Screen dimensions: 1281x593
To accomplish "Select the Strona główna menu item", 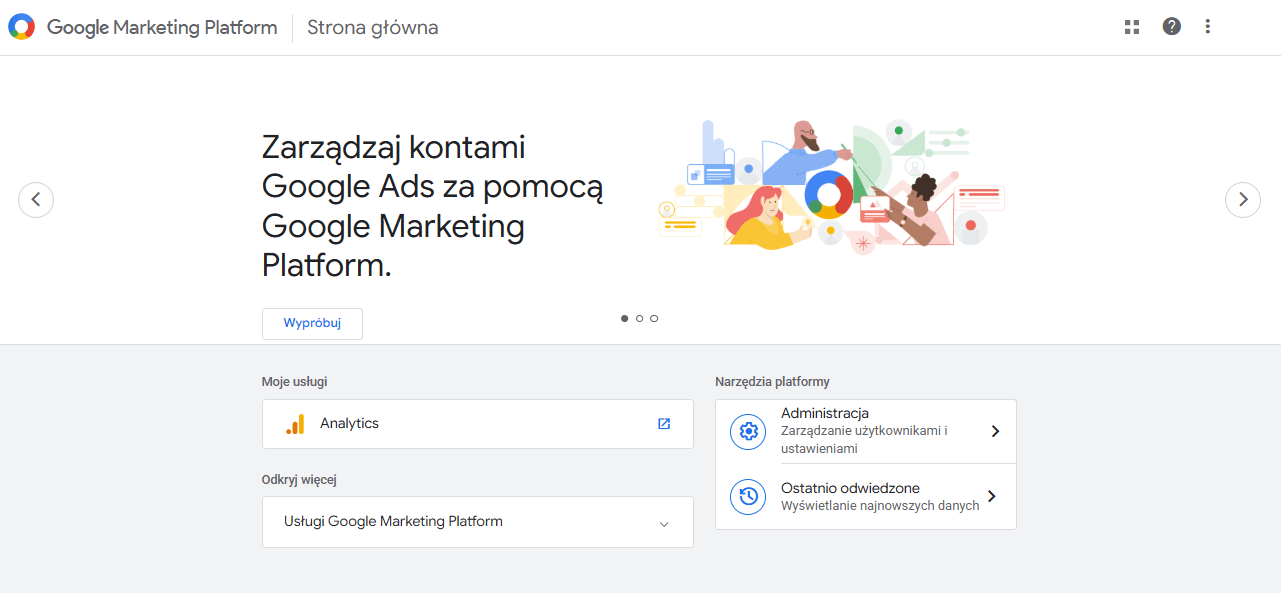I will point(372,27).
